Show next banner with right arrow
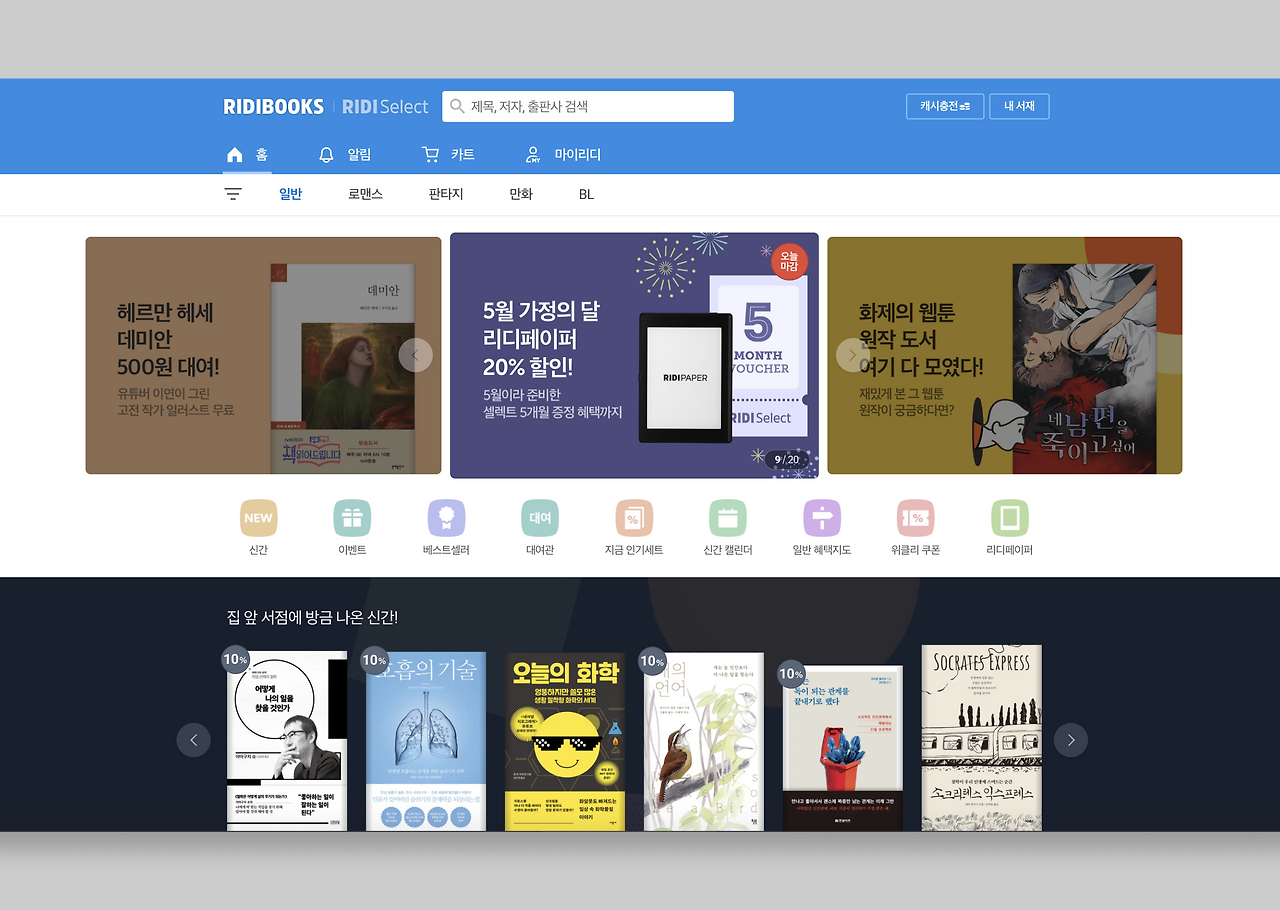The image size is (1280, 910). point(853,355)
